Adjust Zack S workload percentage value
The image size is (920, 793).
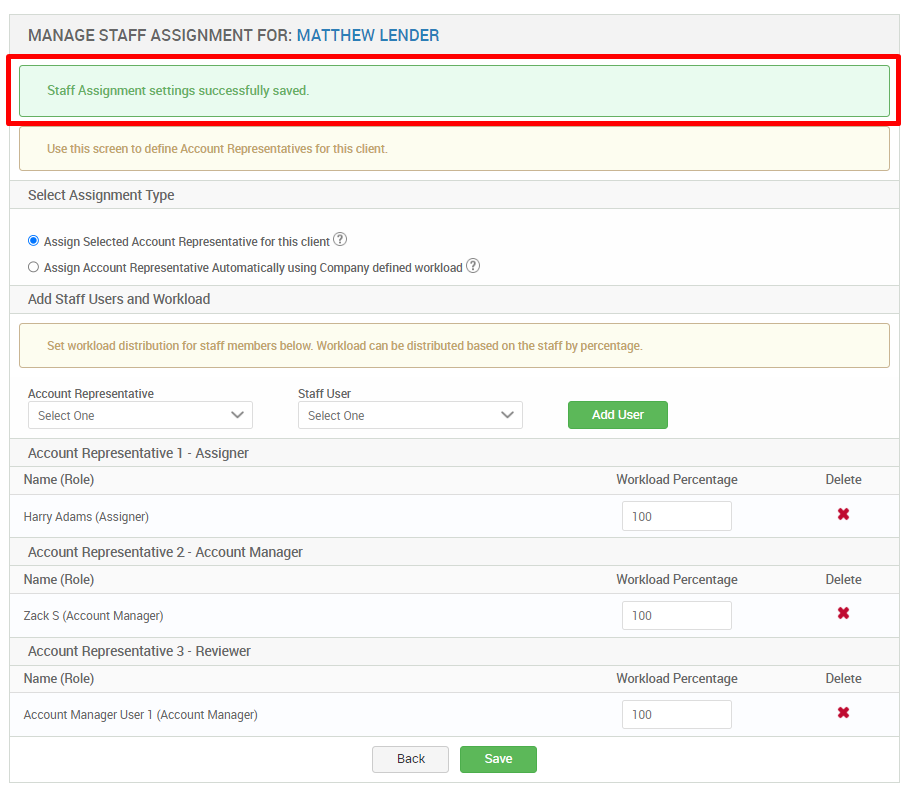point(677,614)
